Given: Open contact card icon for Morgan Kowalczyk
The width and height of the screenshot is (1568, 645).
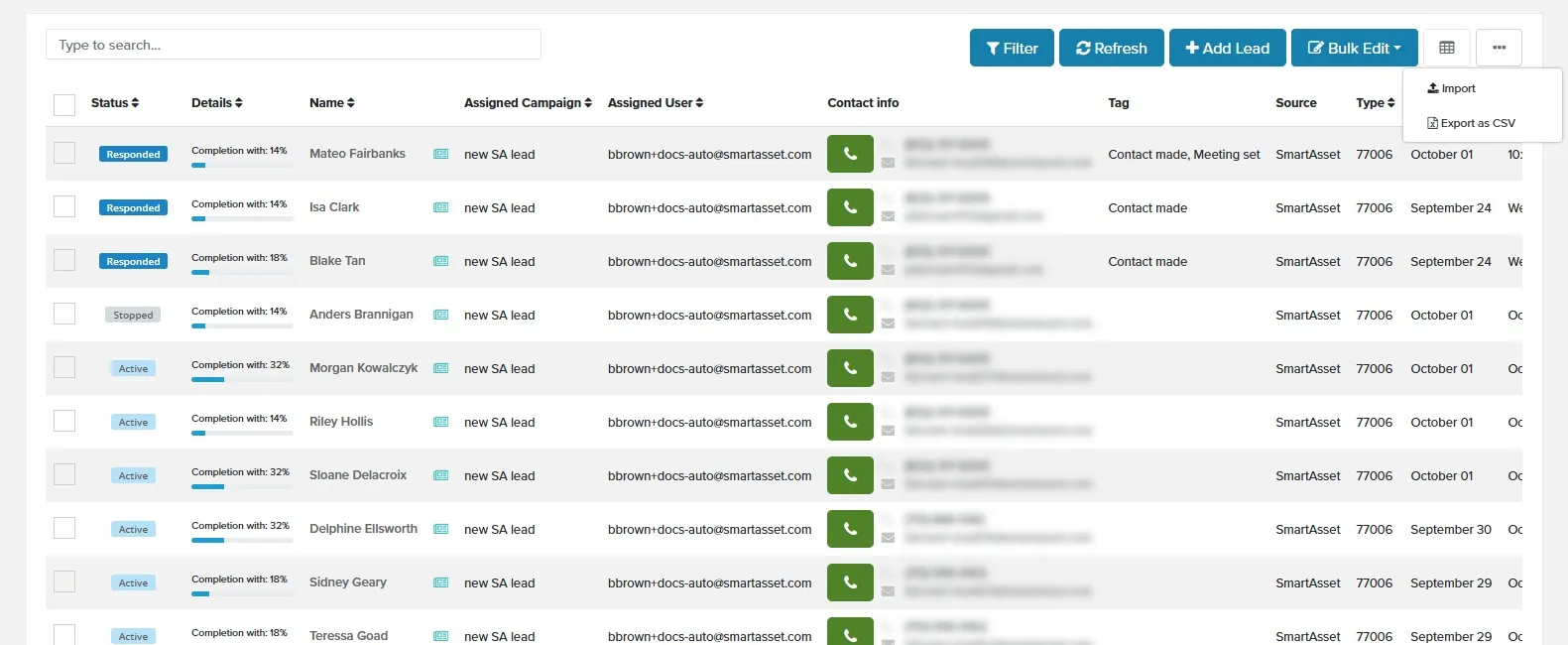Looking at the screenshot, I should [x=441, y=368].
